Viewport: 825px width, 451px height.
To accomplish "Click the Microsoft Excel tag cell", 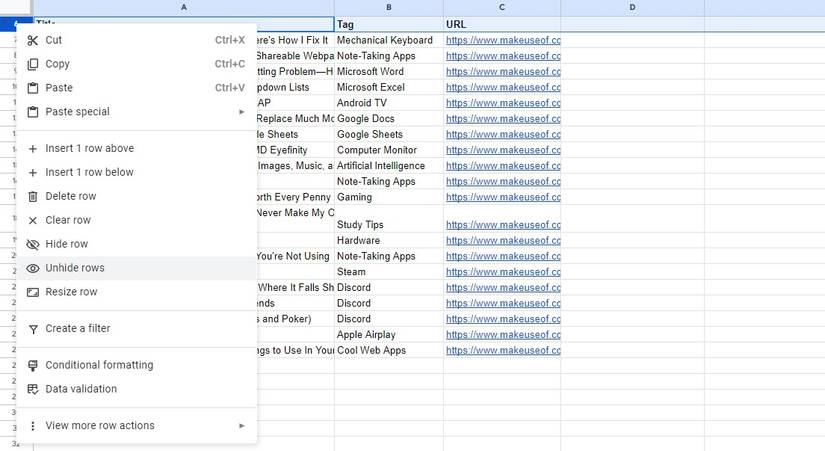I will (x=389, y=87).
